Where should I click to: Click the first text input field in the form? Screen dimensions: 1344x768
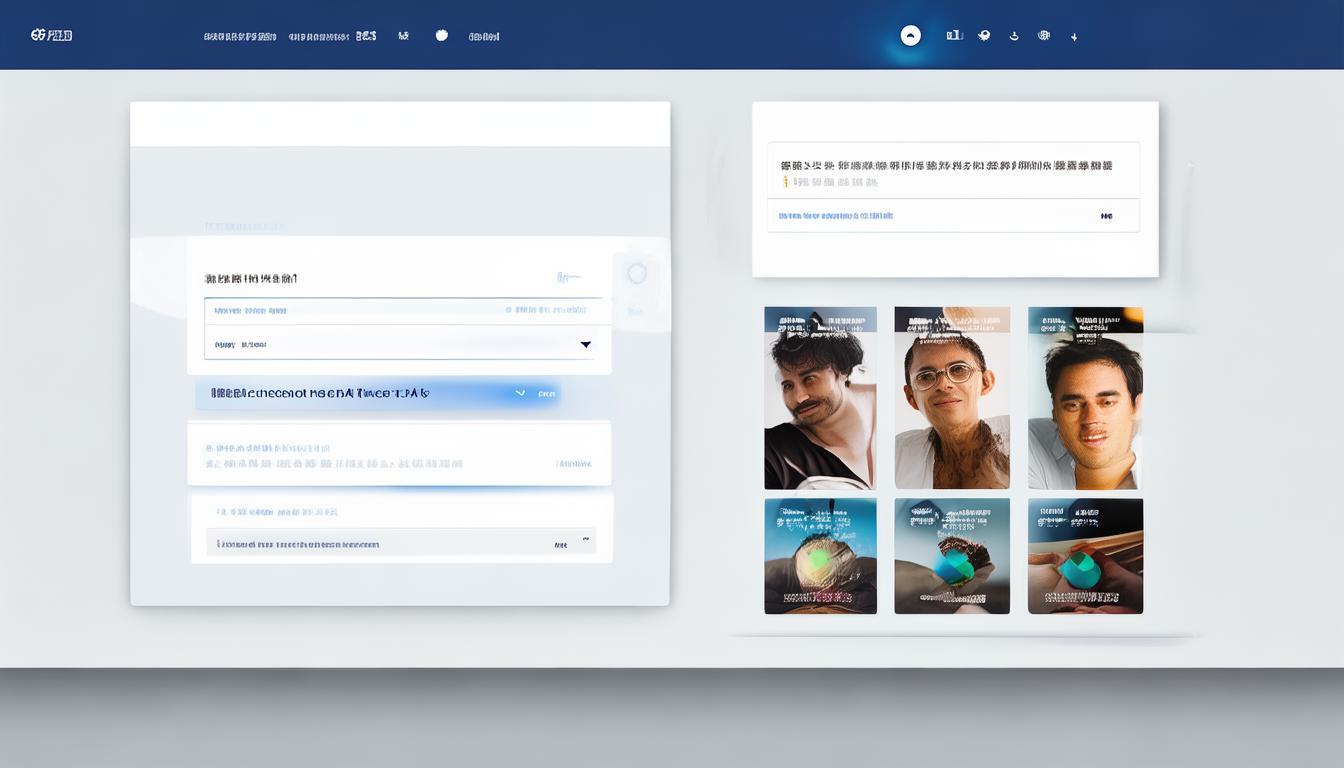[x=402, y=311]
